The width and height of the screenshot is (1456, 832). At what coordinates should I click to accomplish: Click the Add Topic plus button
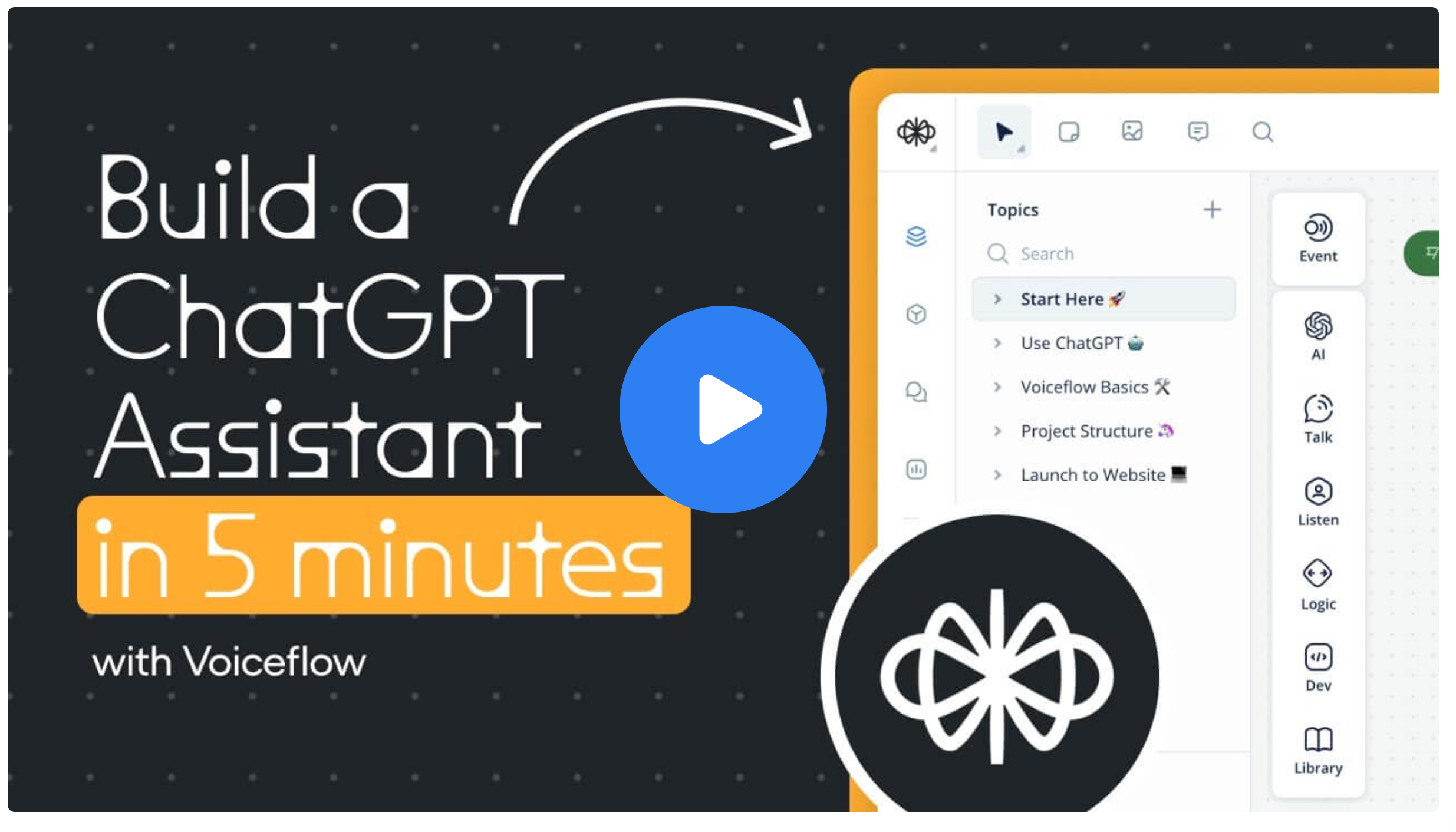pyautogui.click(x=1212, y=209)
